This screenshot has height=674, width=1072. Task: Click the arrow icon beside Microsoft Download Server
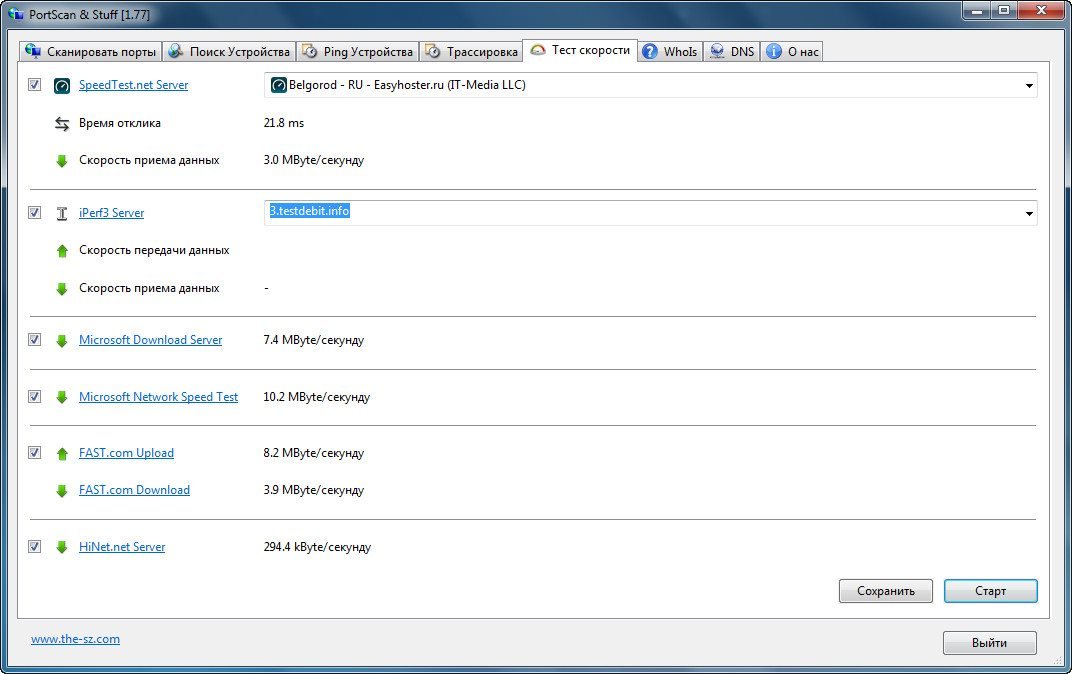point(62,340)
